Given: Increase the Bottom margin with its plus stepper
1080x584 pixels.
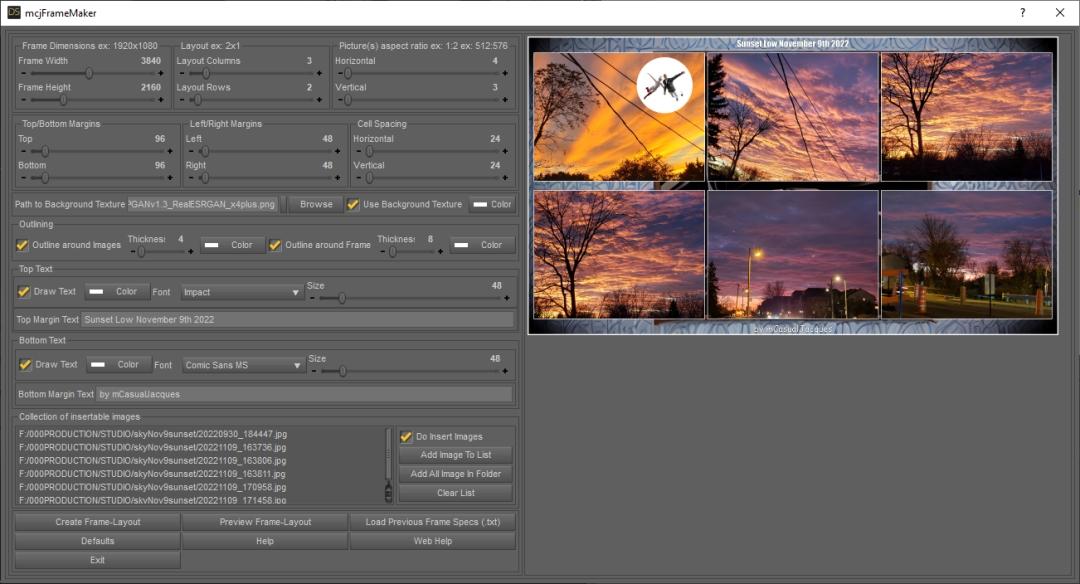Looking at the screenshot, I should (x=169, y=178).
